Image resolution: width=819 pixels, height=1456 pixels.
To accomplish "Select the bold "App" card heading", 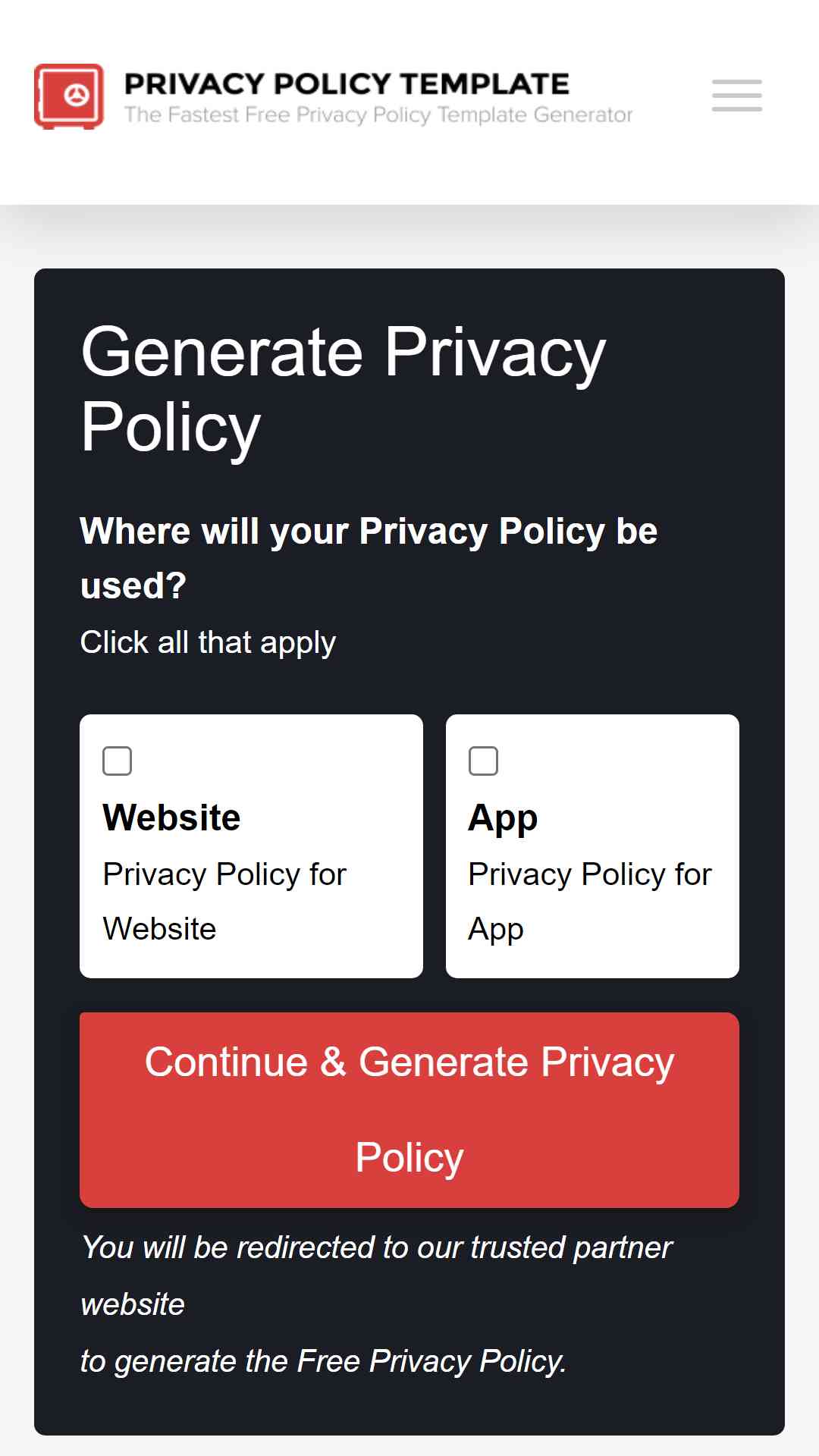I will (x=503, y=819).
